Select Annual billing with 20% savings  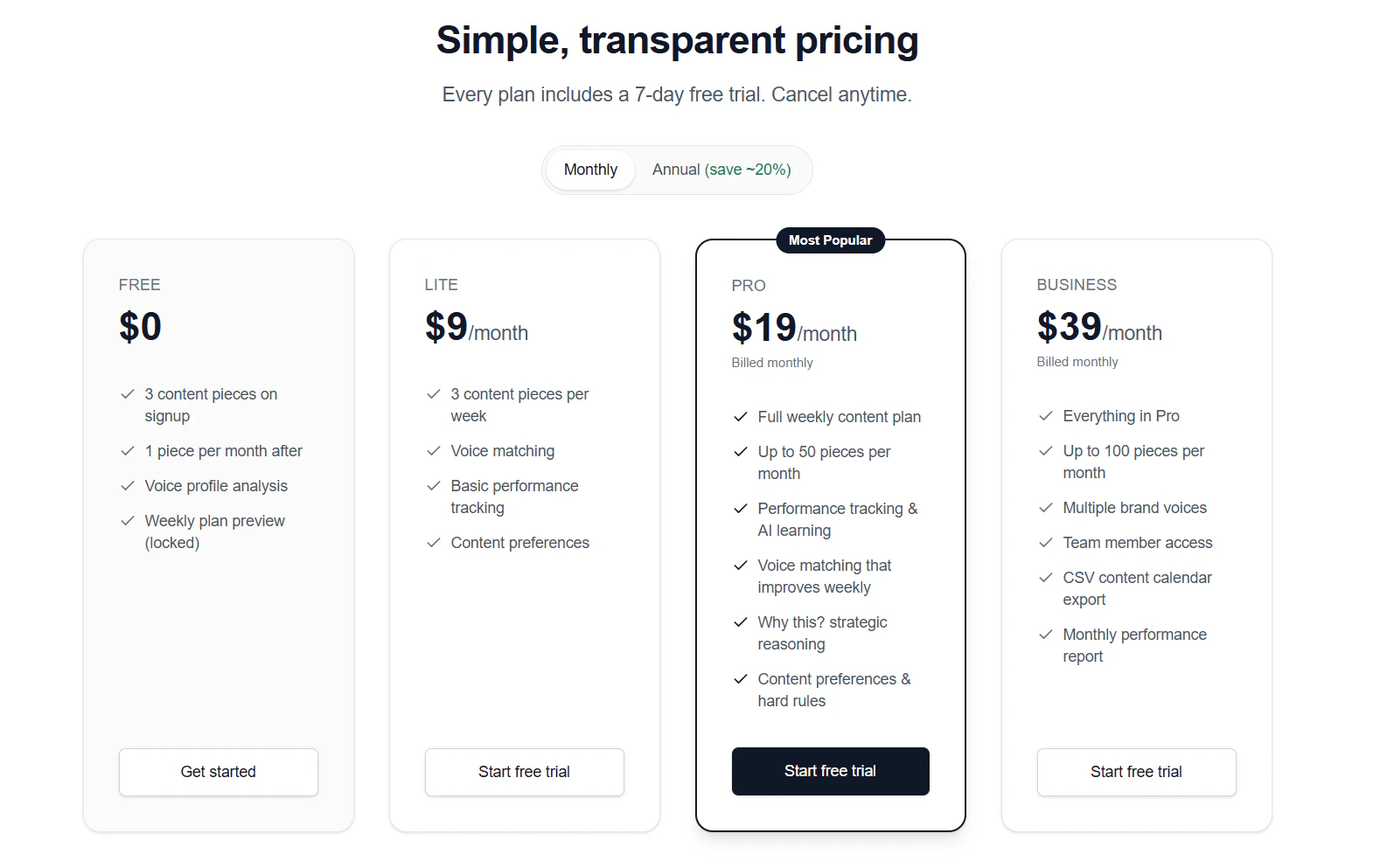[721, 170]
